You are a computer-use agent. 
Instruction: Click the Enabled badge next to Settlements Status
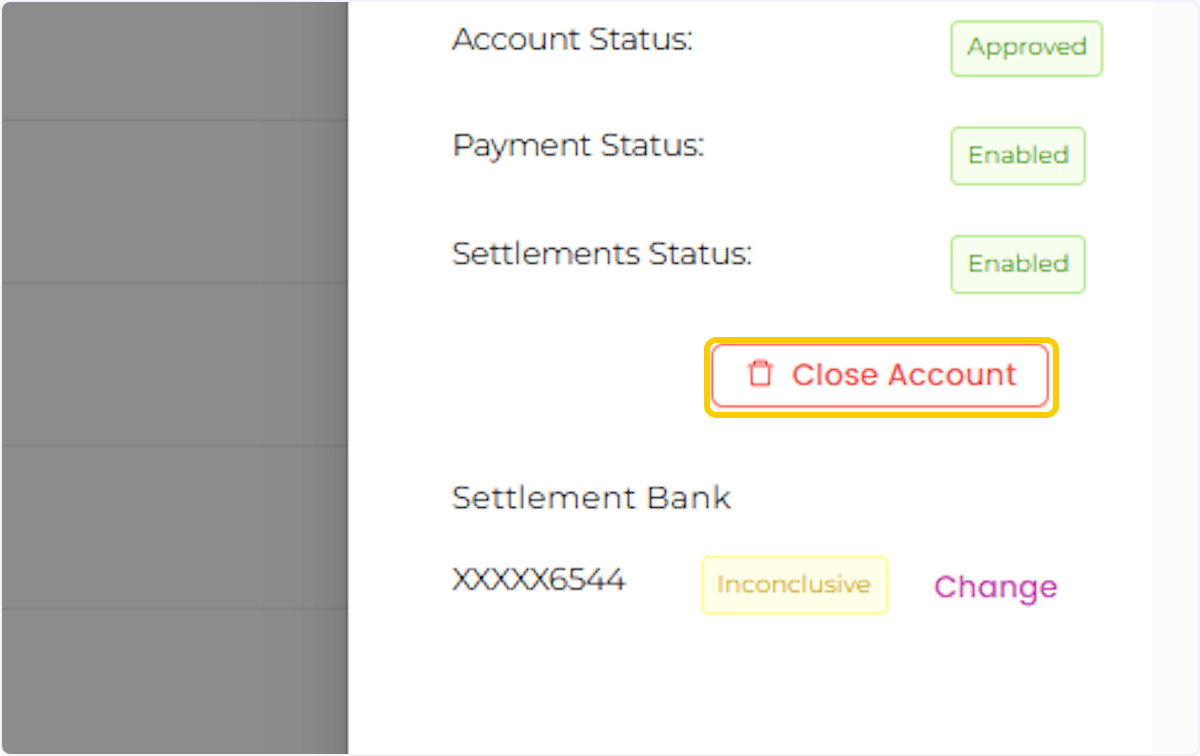(1017, 263)
